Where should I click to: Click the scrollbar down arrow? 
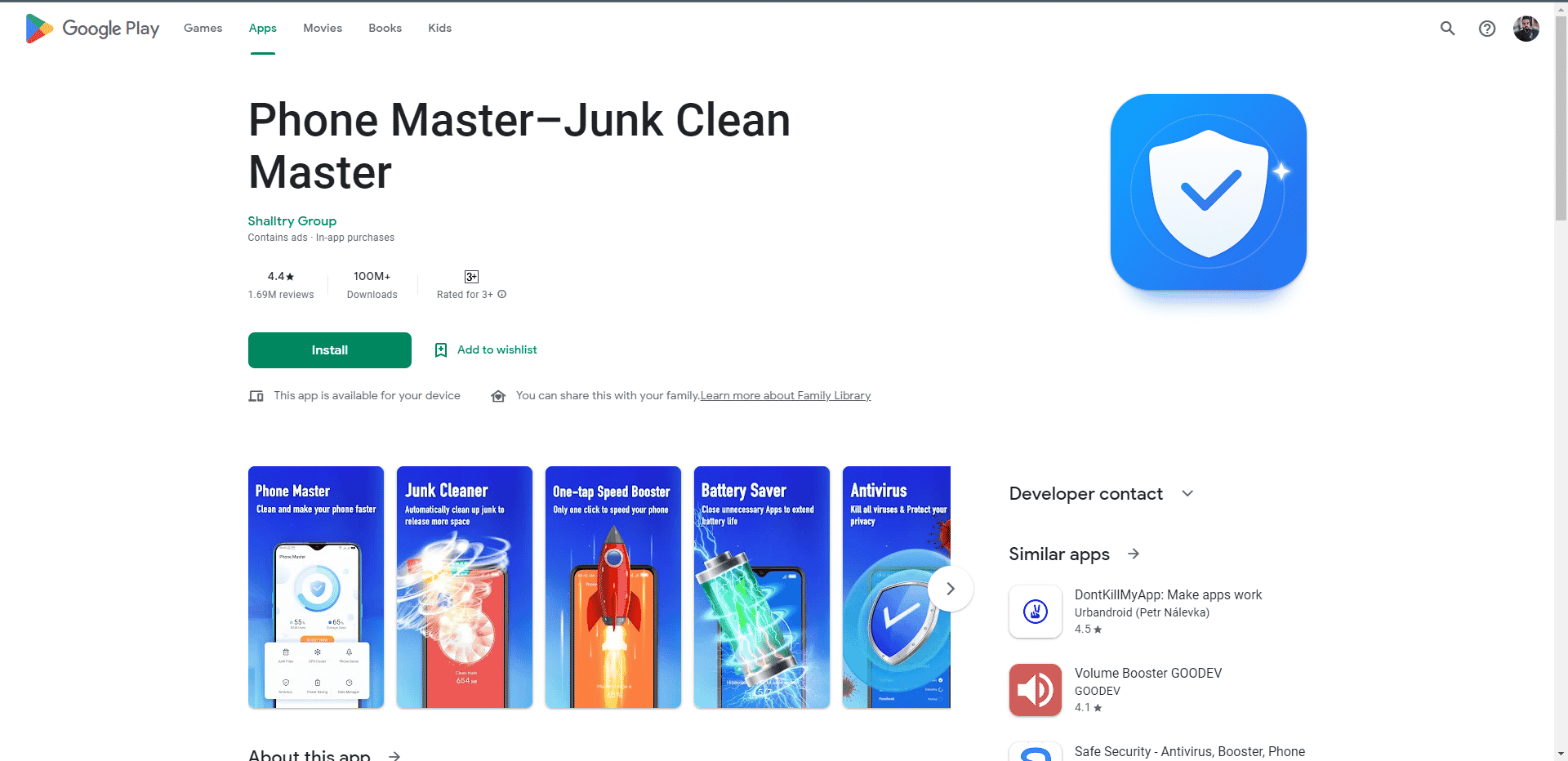tap(1561, 754)
